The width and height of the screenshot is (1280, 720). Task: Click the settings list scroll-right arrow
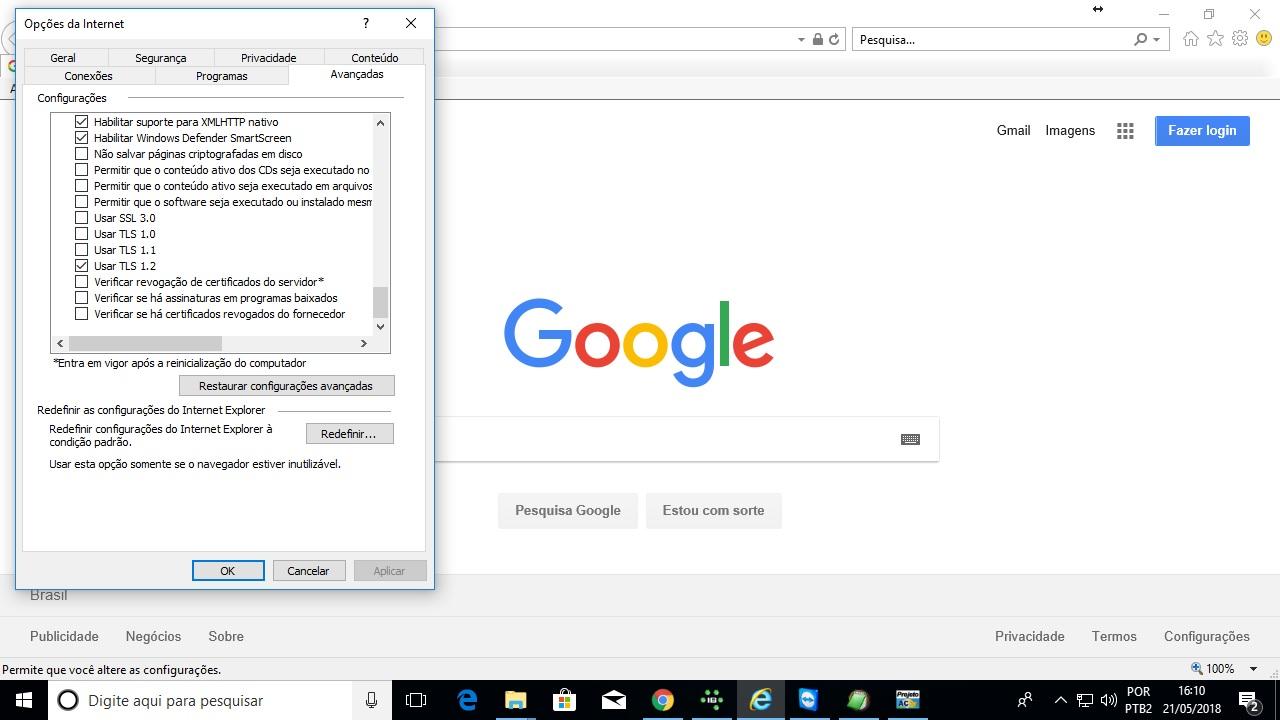click(x=364, y=343)
